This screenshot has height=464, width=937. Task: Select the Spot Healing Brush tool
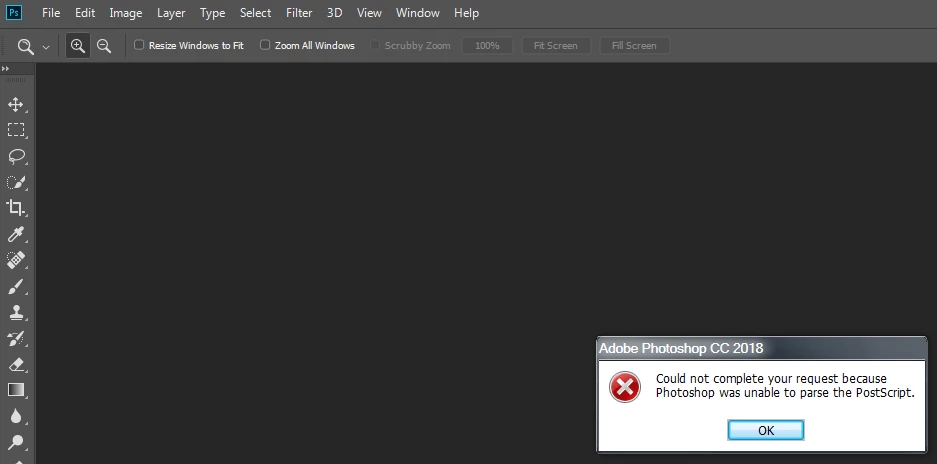pyautogui.click(x=15, y=261)
